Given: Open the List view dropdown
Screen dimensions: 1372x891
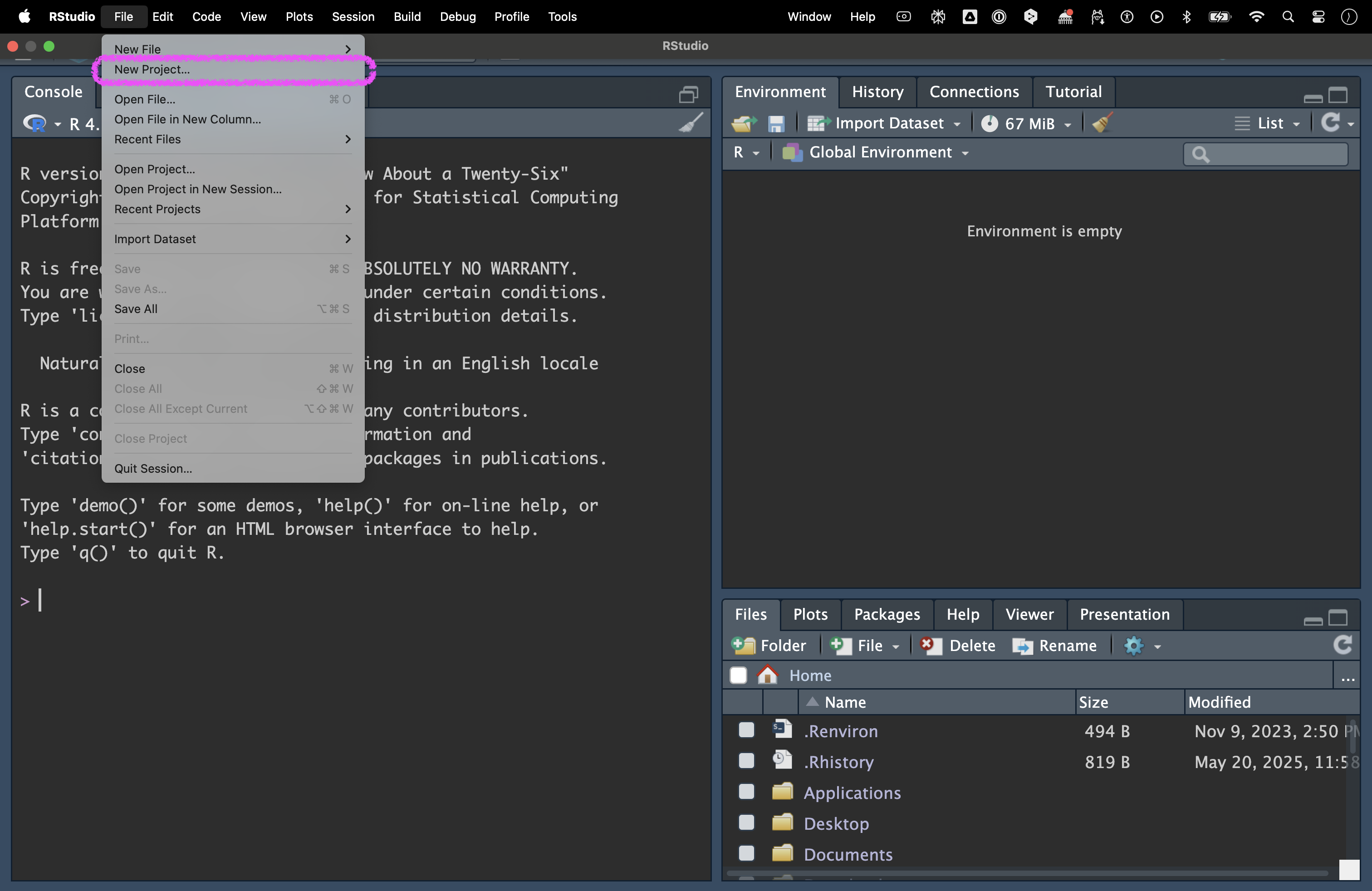Looking at the screenshot, I should (x=1267, y=123).
